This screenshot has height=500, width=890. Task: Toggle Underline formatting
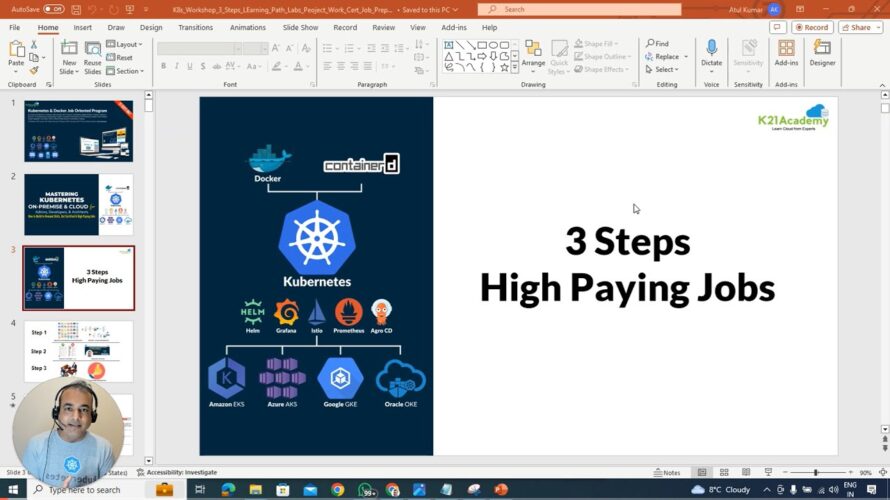click(190, 66)
